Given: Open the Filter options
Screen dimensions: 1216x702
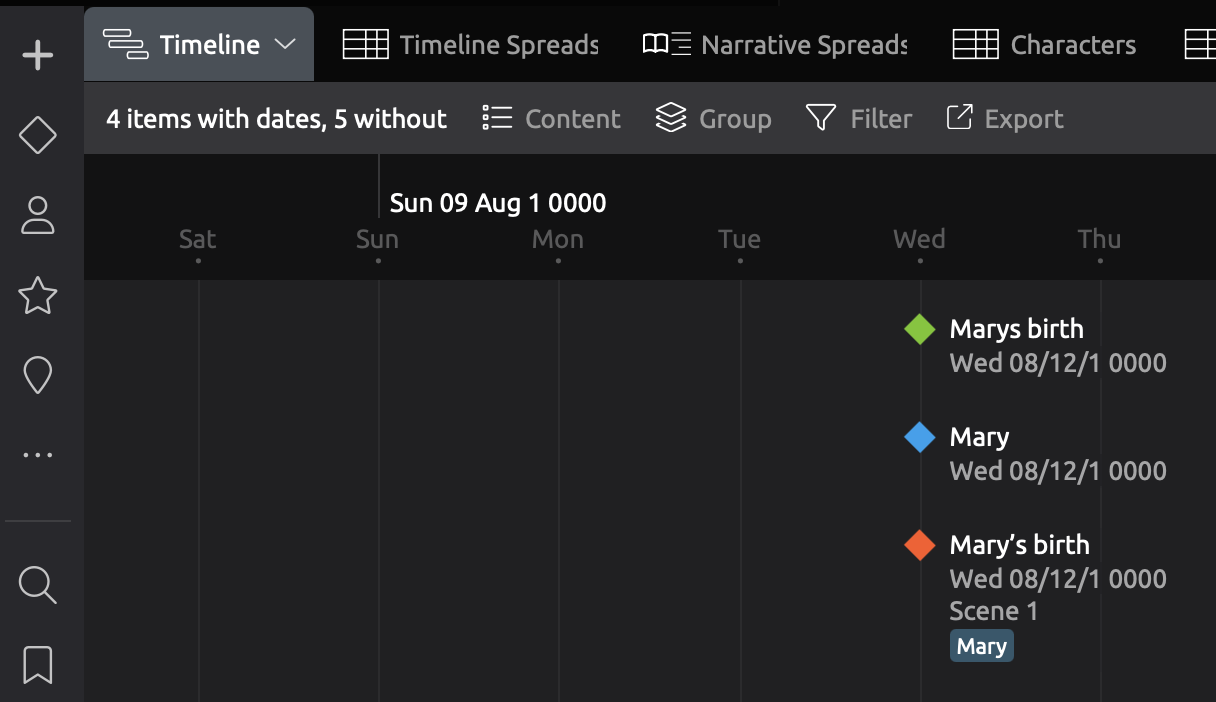Looking at the screenshot, I should tap(859, 119).
